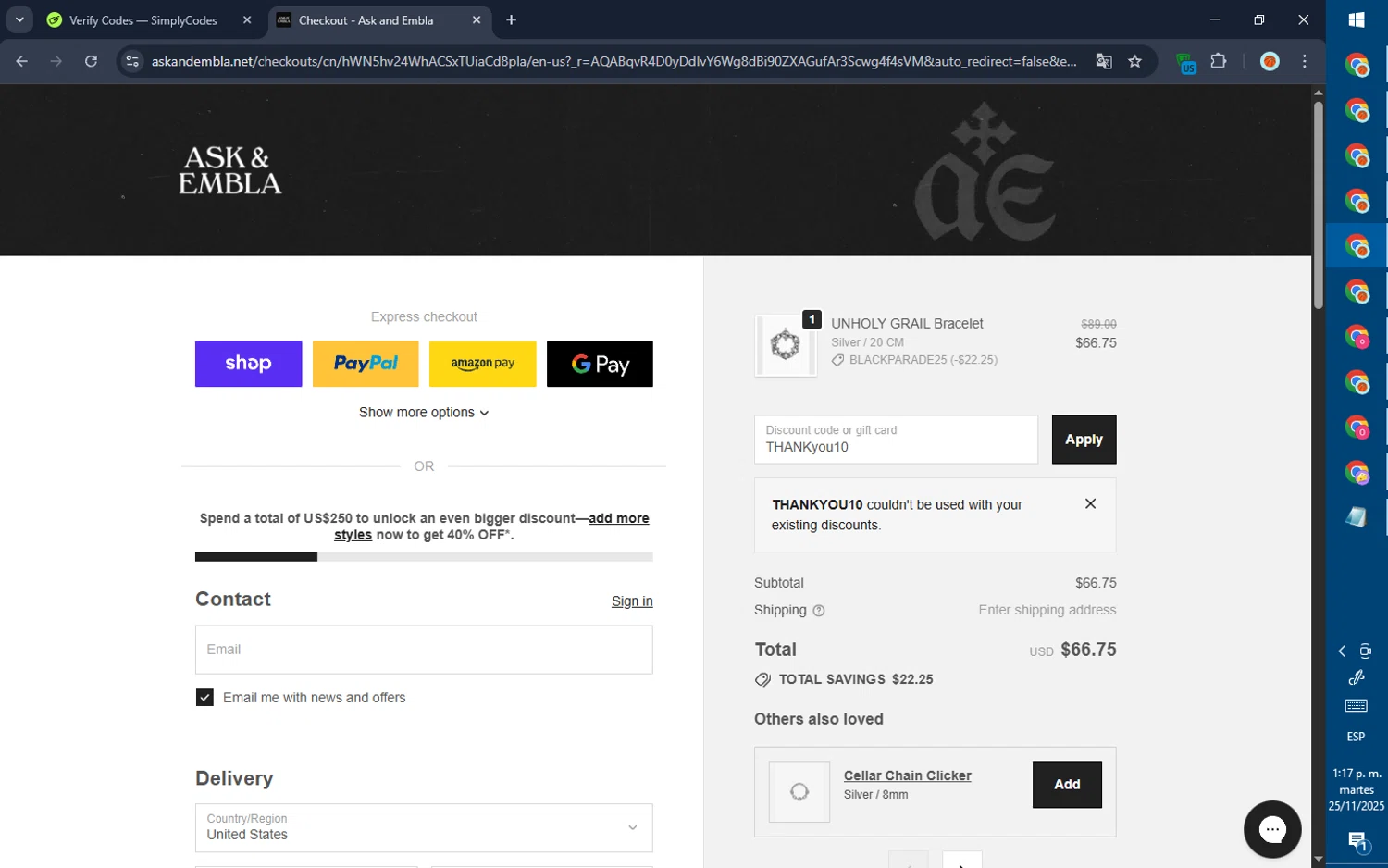Open the Country/Region dropdown

pos(424,827)
